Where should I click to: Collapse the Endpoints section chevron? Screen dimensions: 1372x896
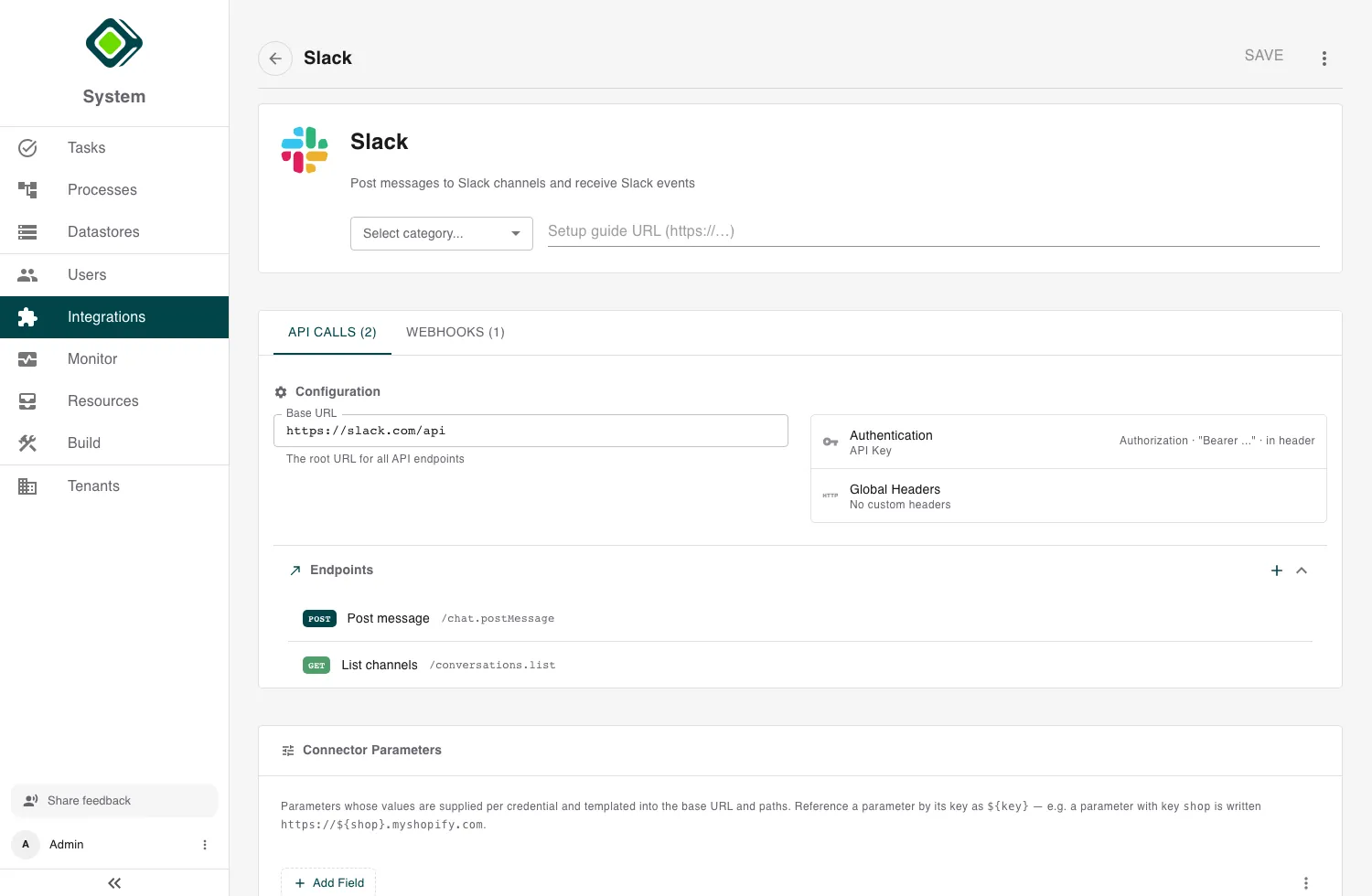pyautogui.click(x=1302, y=571)
